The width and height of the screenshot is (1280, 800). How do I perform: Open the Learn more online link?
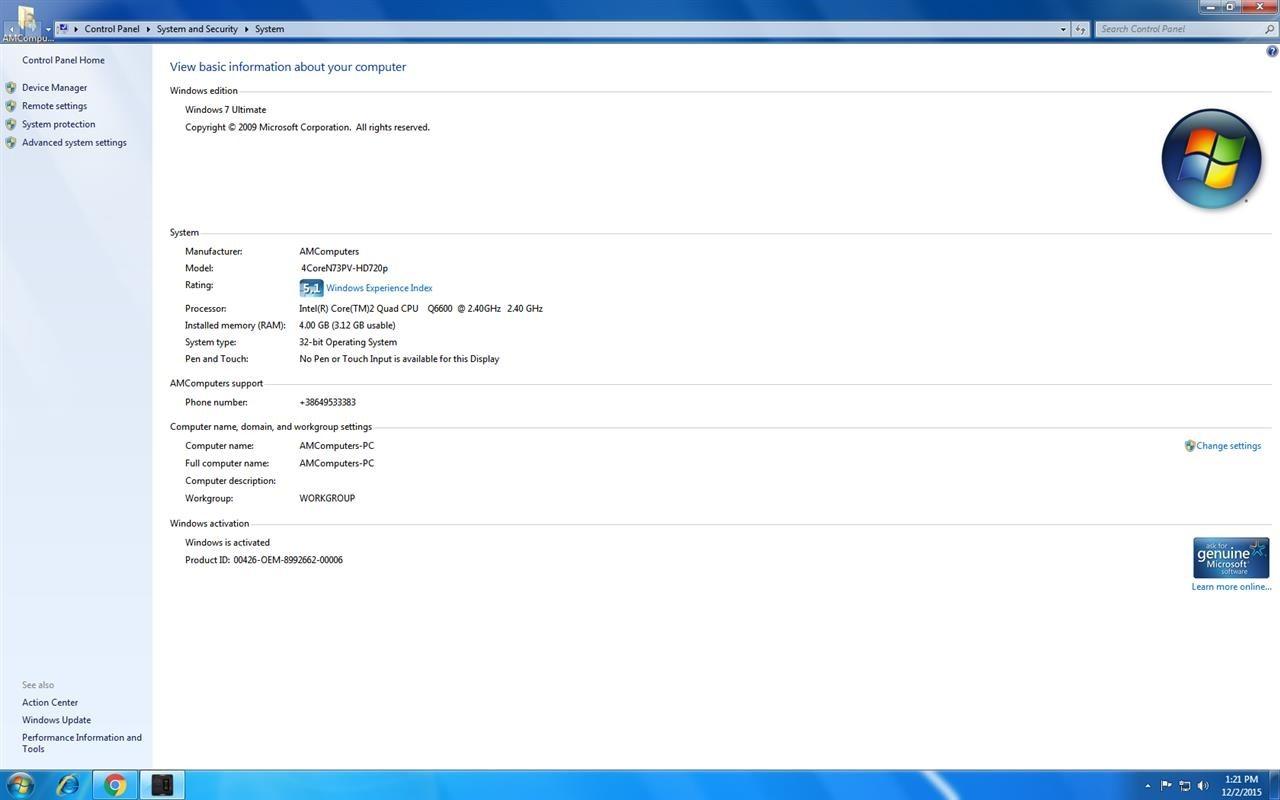tap(1231, 587)
